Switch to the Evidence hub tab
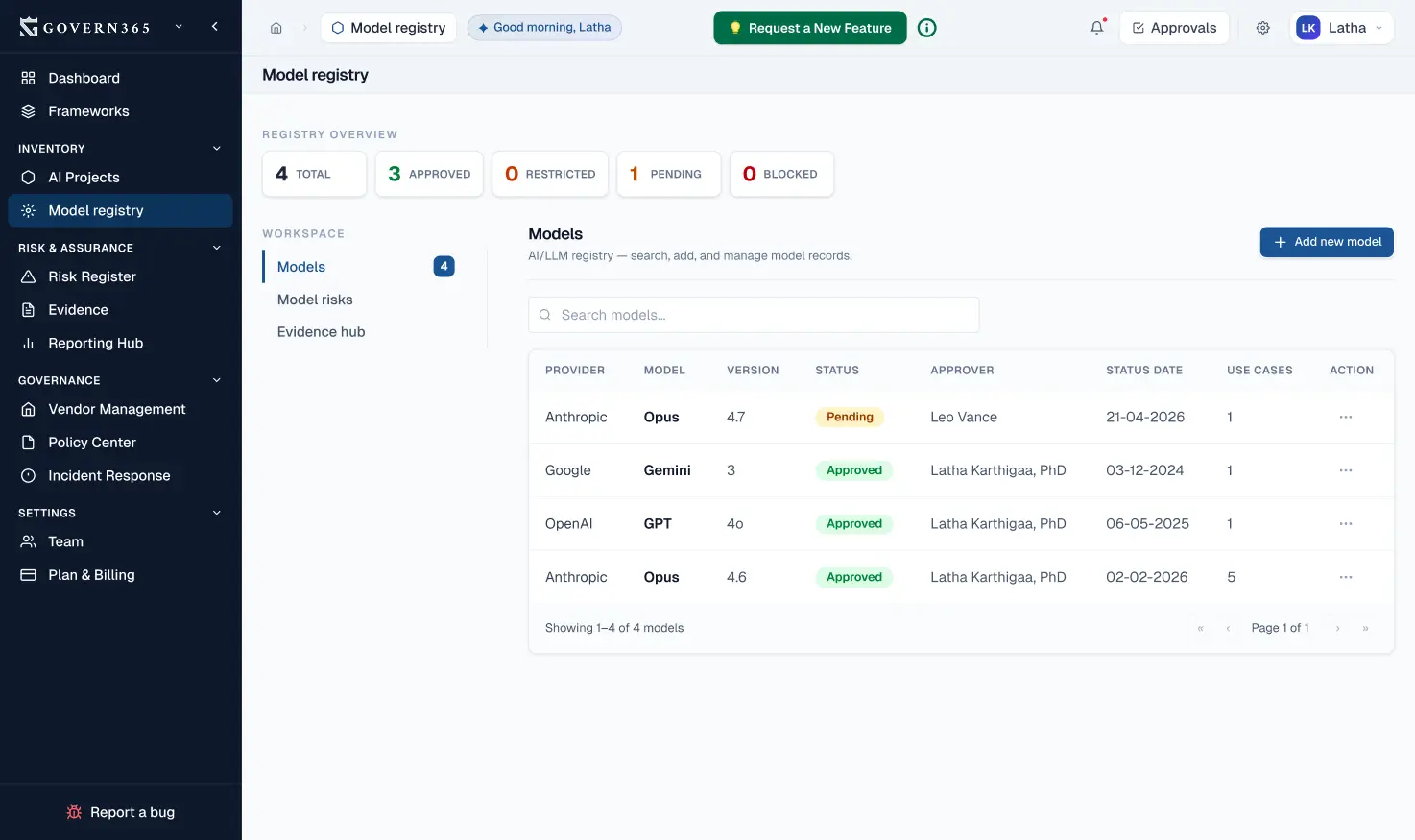The image size is (1415, 840). tap(321, 332)
